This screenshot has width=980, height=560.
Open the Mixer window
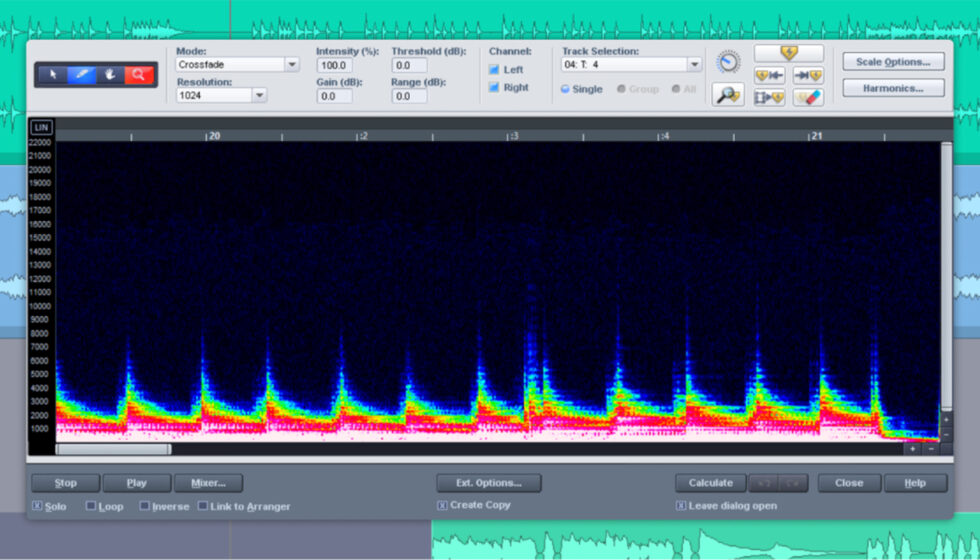(208, 483)
